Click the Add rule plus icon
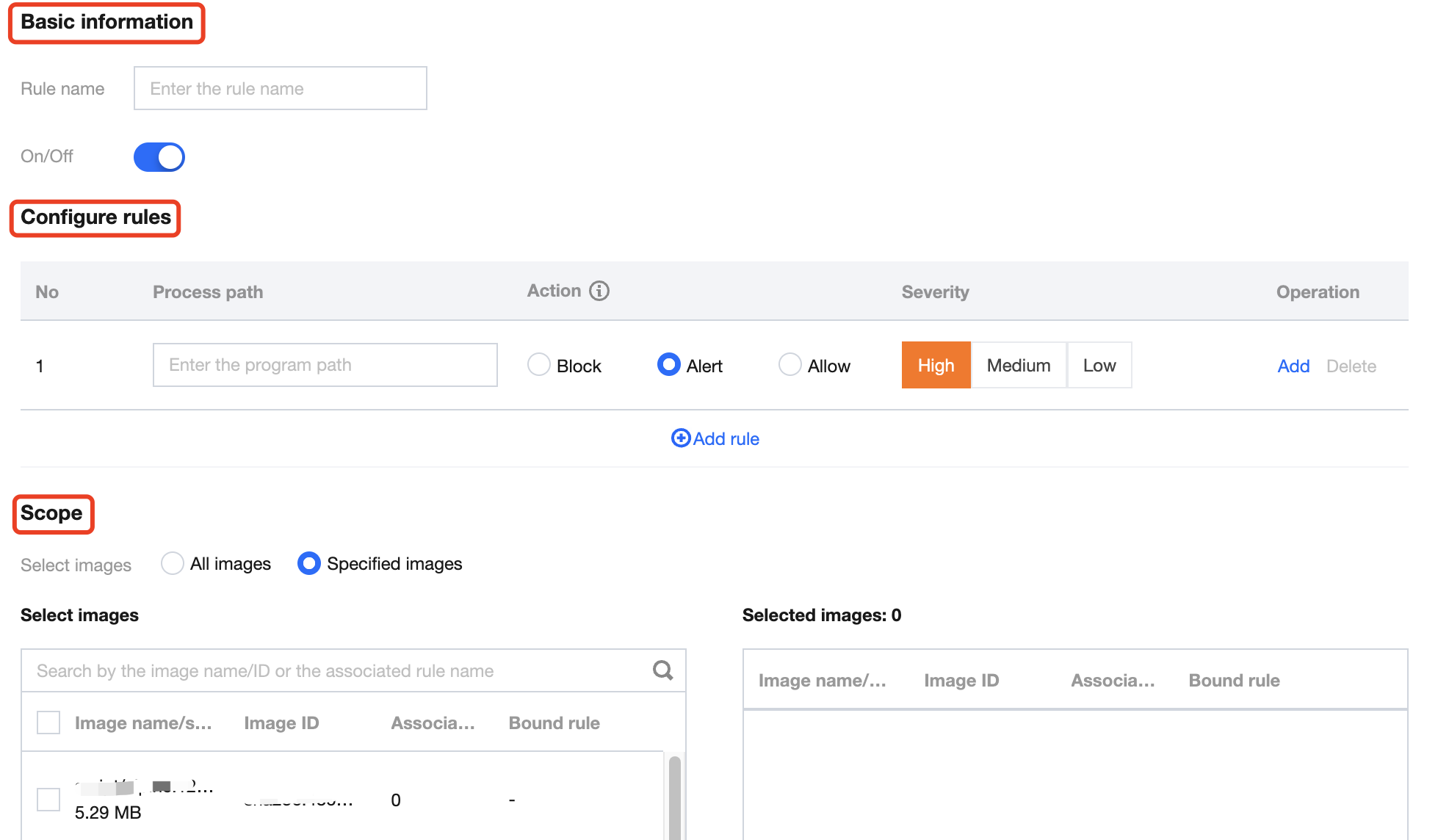 click(x=681, y=438)
